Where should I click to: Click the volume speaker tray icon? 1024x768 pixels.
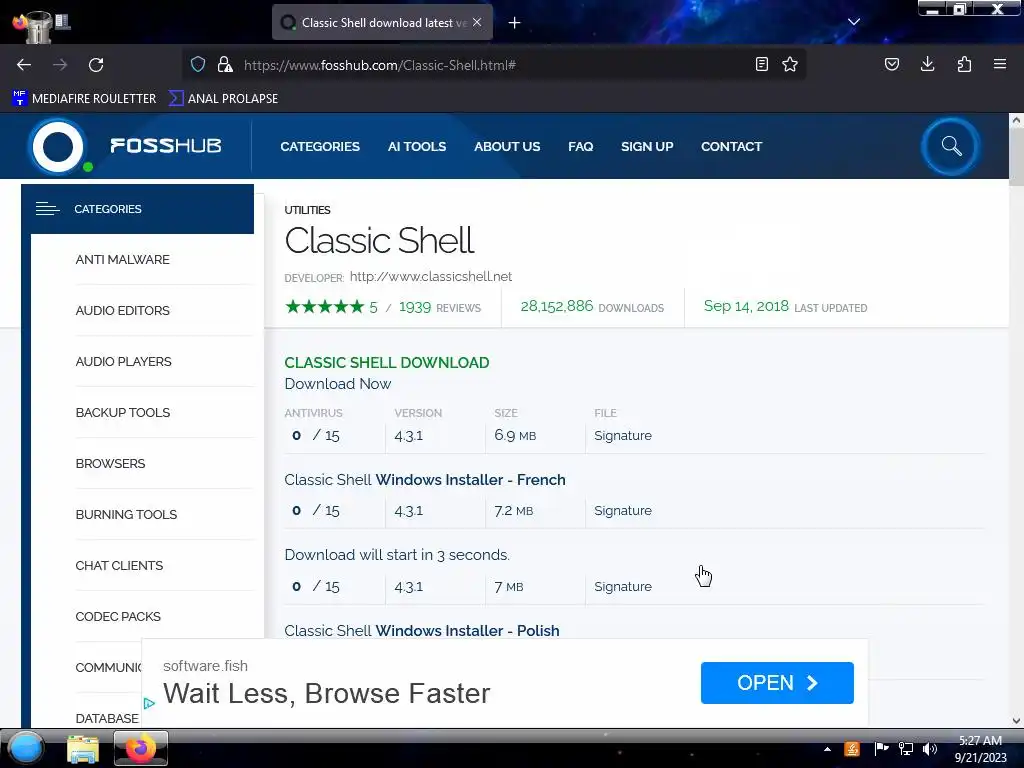[x=930, y=749]
